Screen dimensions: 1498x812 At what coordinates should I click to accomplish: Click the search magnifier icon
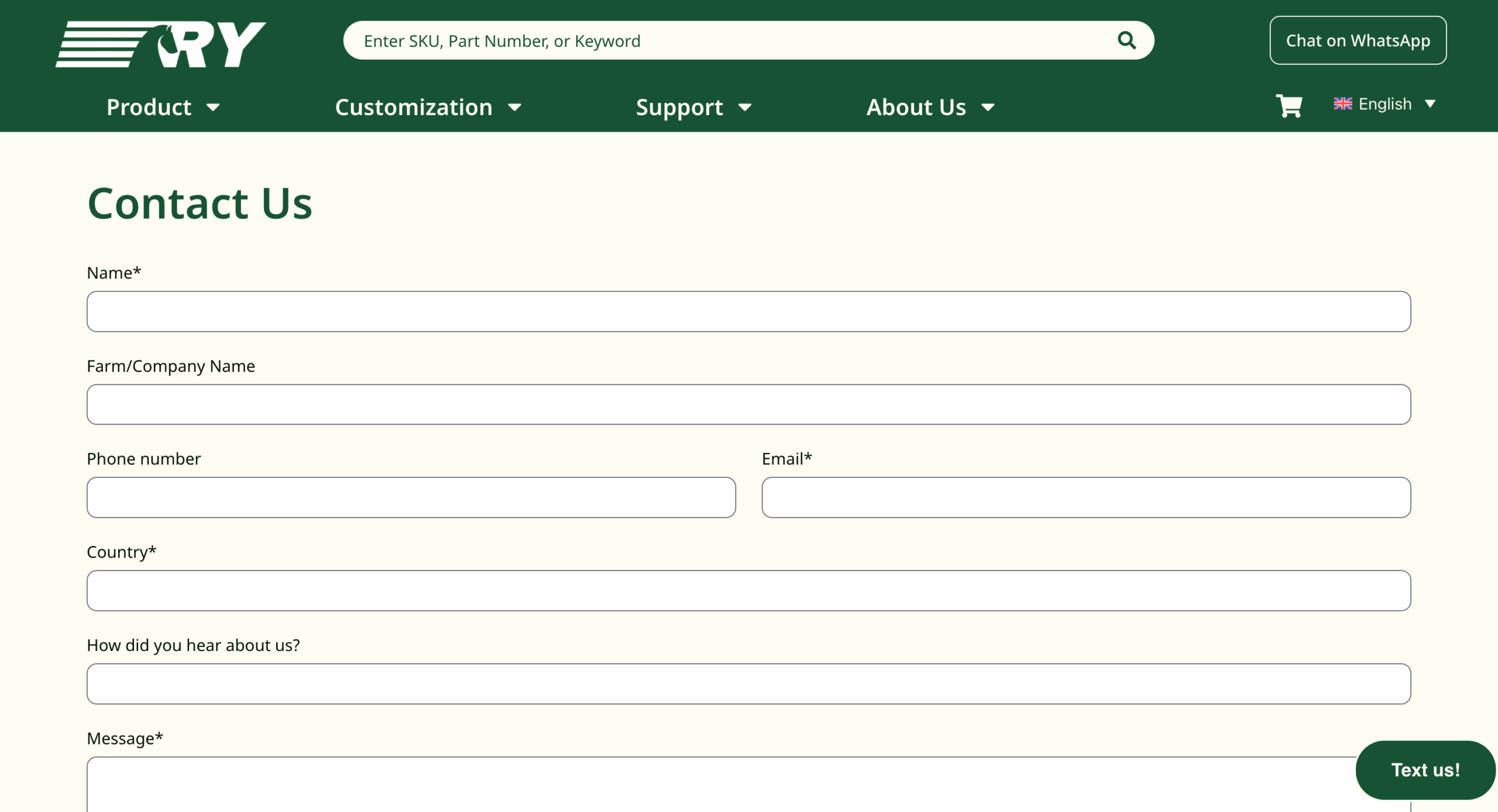click(1126, 40)
